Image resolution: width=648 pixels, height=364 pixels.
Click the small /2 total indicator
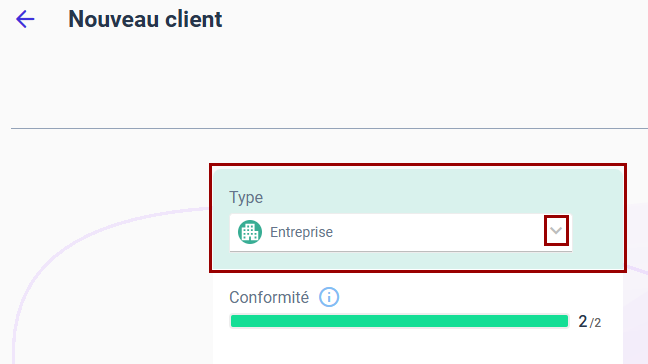[x=595, y=323]
